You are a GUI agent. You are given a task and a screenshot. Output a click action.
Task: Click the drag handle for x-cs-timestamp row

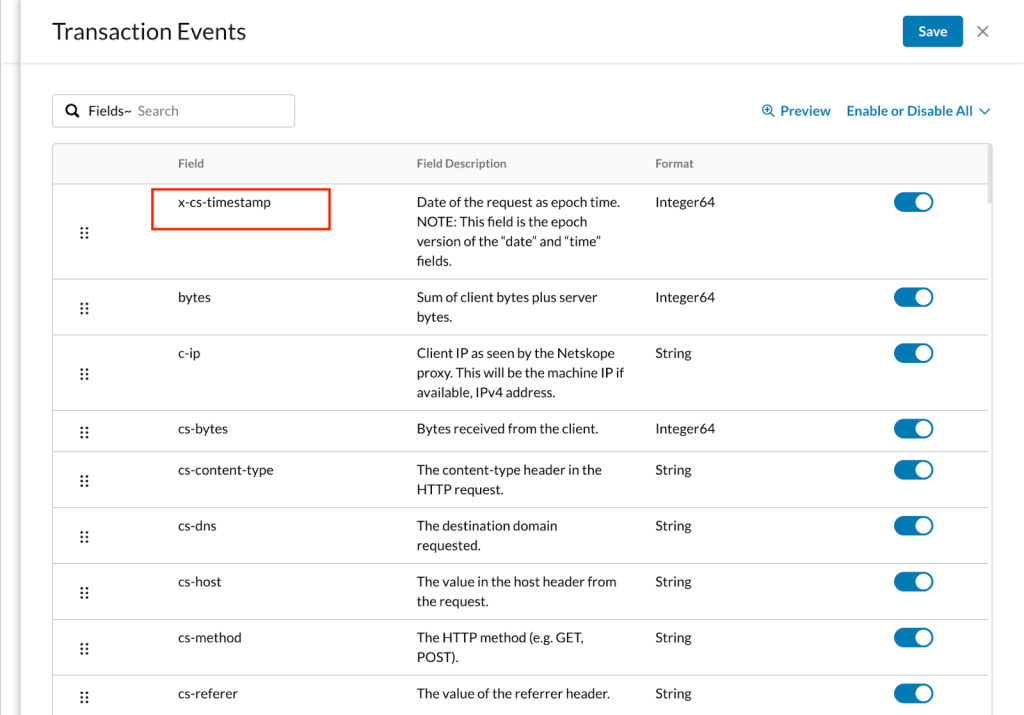click(84, 233)
